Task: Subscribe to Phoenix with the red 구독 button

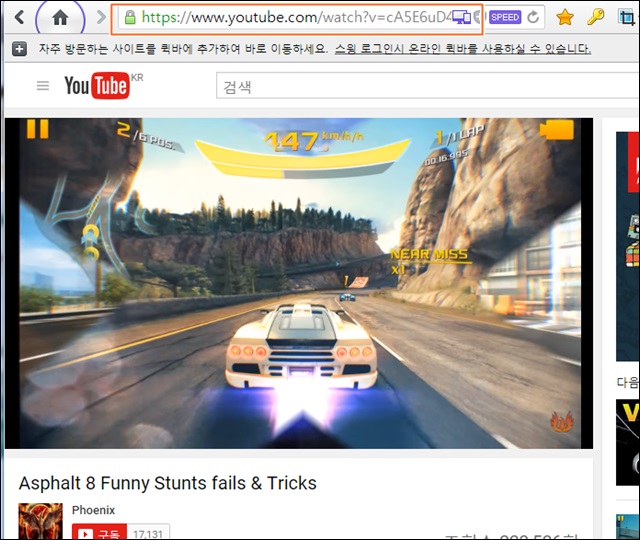Action: tap(99, 532)
